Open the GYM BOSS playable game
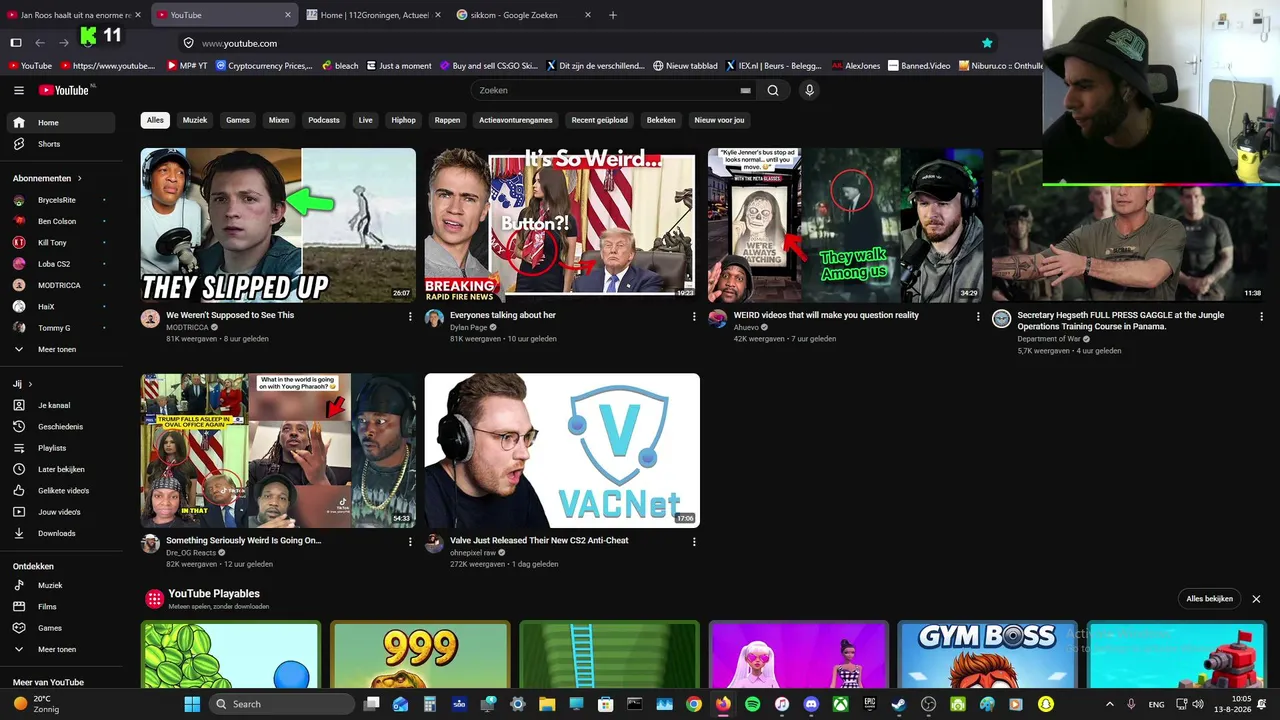This screenshot has width=1280, height=720. (987, 654)
